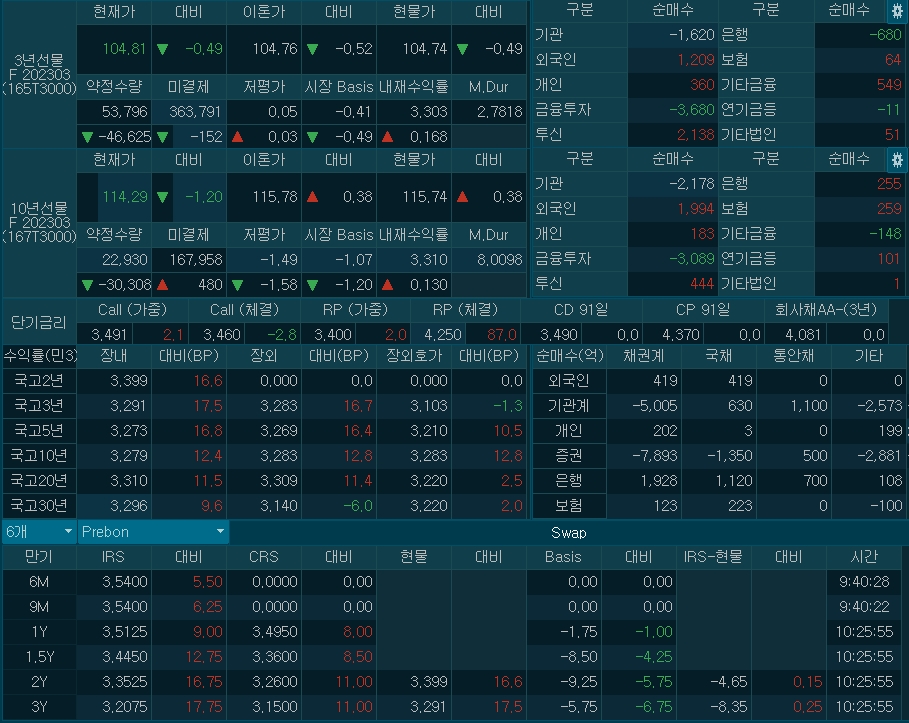The image size is (909, 723).
Task: Select the 국고10년 yield row
Action: pos(39,455)
